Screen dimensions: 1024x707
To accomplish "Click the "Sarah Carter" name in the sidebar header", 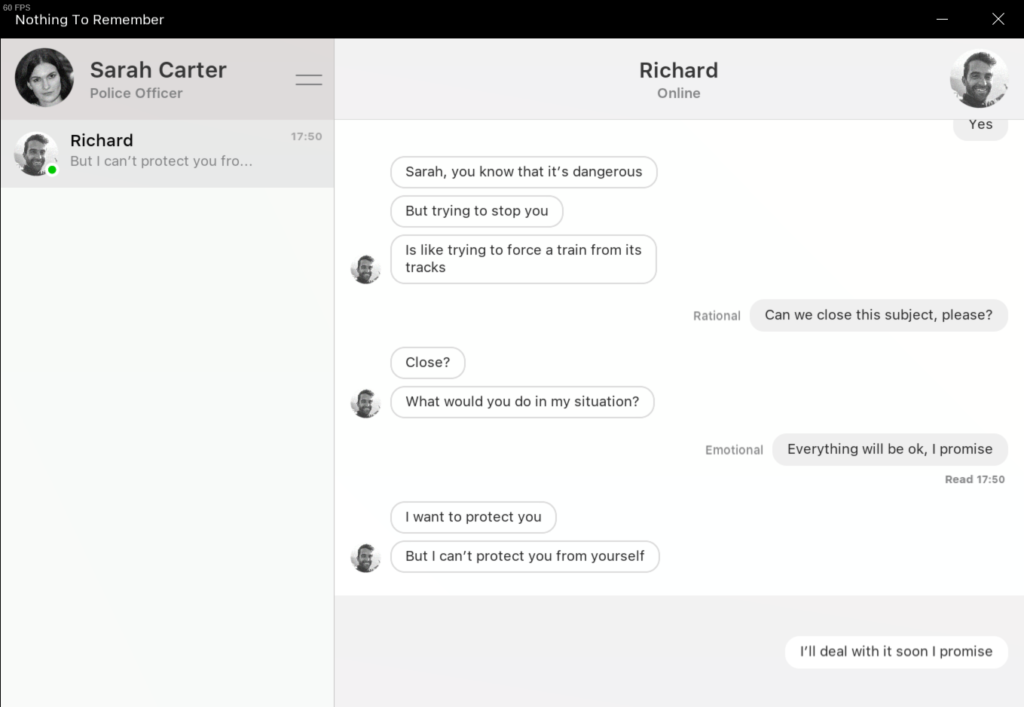I will click(158, 70).
